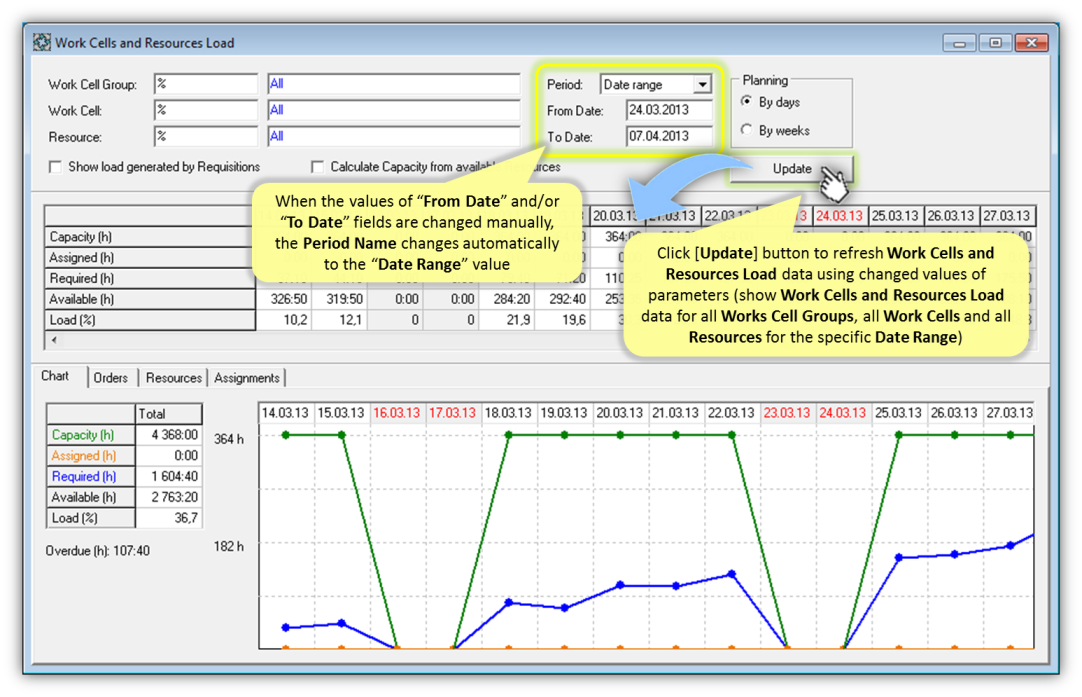
Task: Click the 4 368:00 total capacity value
Action: pyautogui.click(x=168, y=435)
